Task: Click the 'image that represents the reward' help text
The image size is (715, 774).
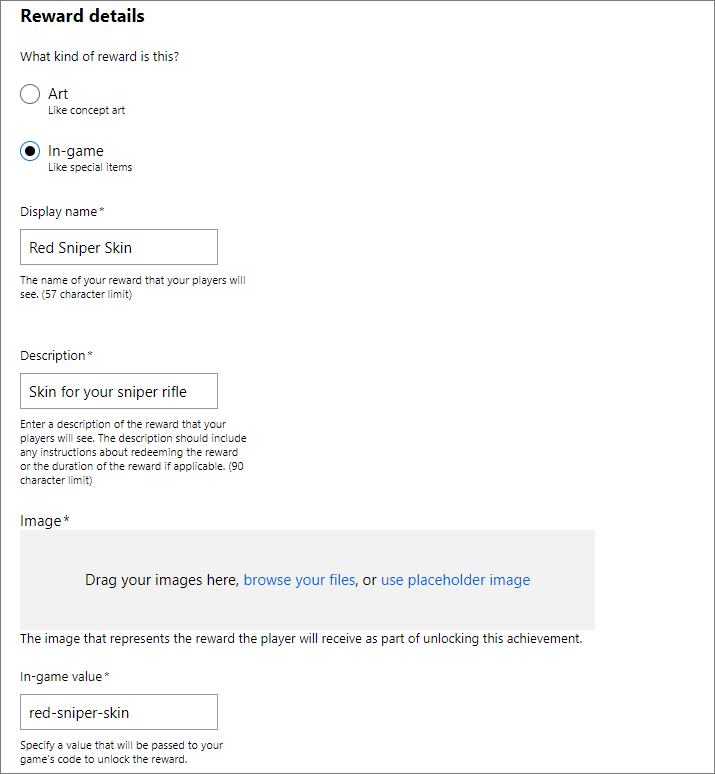Action: 301,638
